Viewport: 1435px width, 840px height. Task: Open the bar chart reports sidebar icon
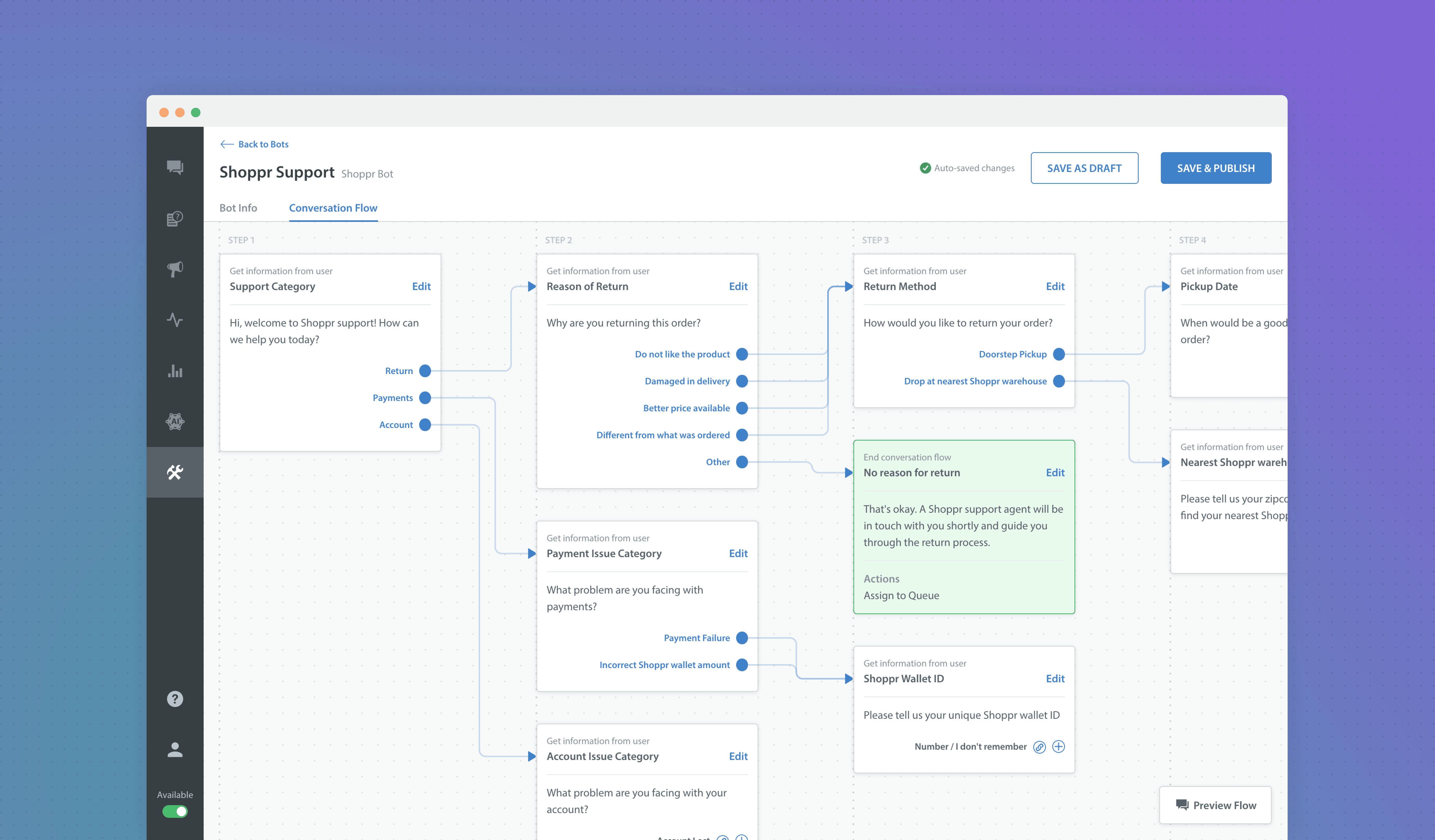175,371
